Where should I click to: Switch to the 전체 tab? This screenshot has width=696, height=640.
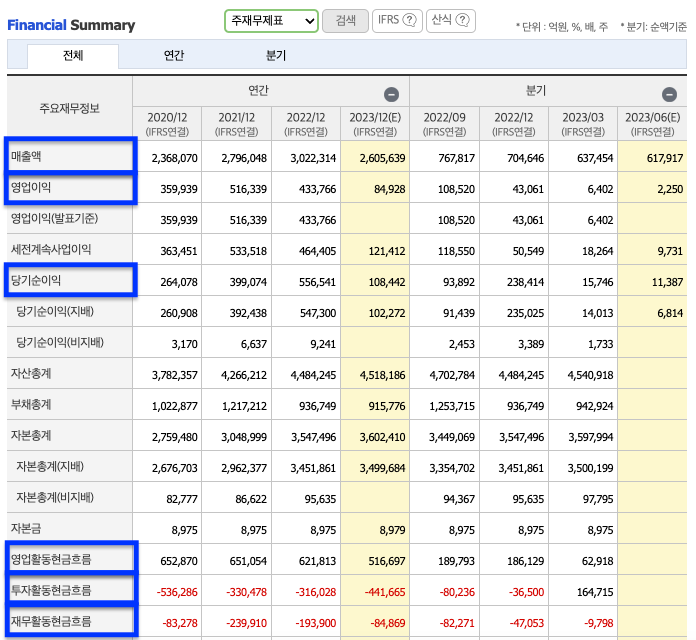[x=73, y=55]
